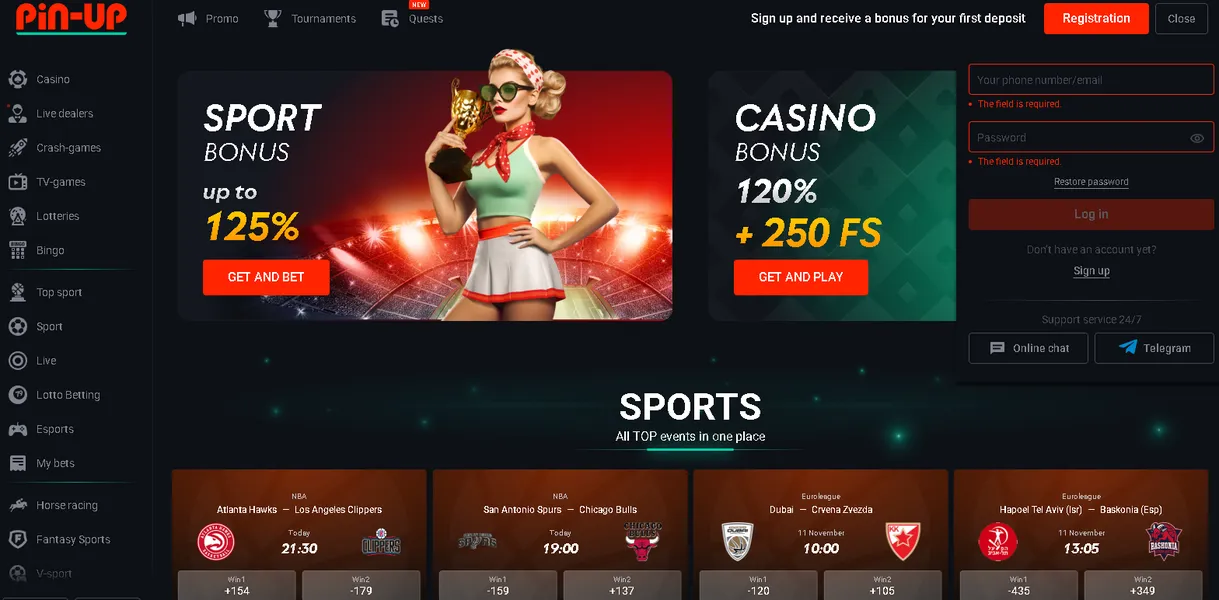Screen dimensions: 1219x600
Task: Select the Live dealers sidebar icon
Action: [17, 113]
